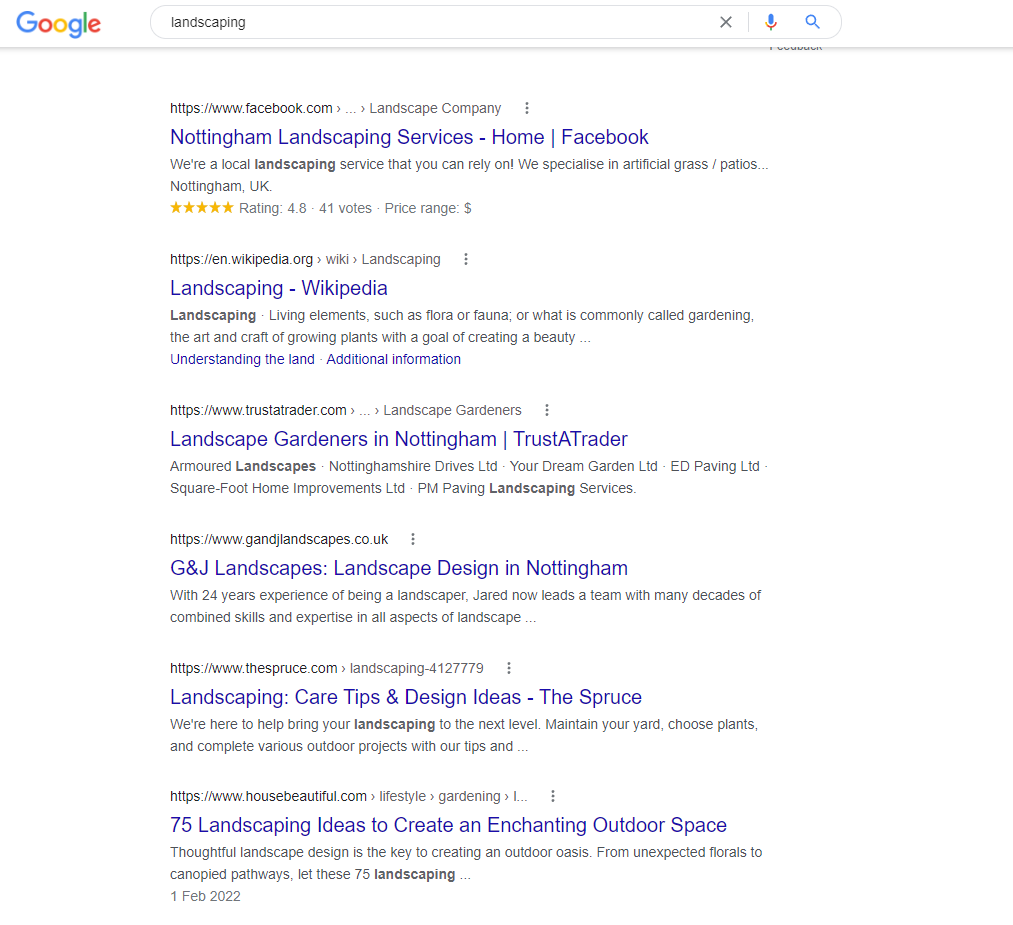Open the three-dot menu for the Facebook result
The image size is (1013, 925).
[527, 108]
